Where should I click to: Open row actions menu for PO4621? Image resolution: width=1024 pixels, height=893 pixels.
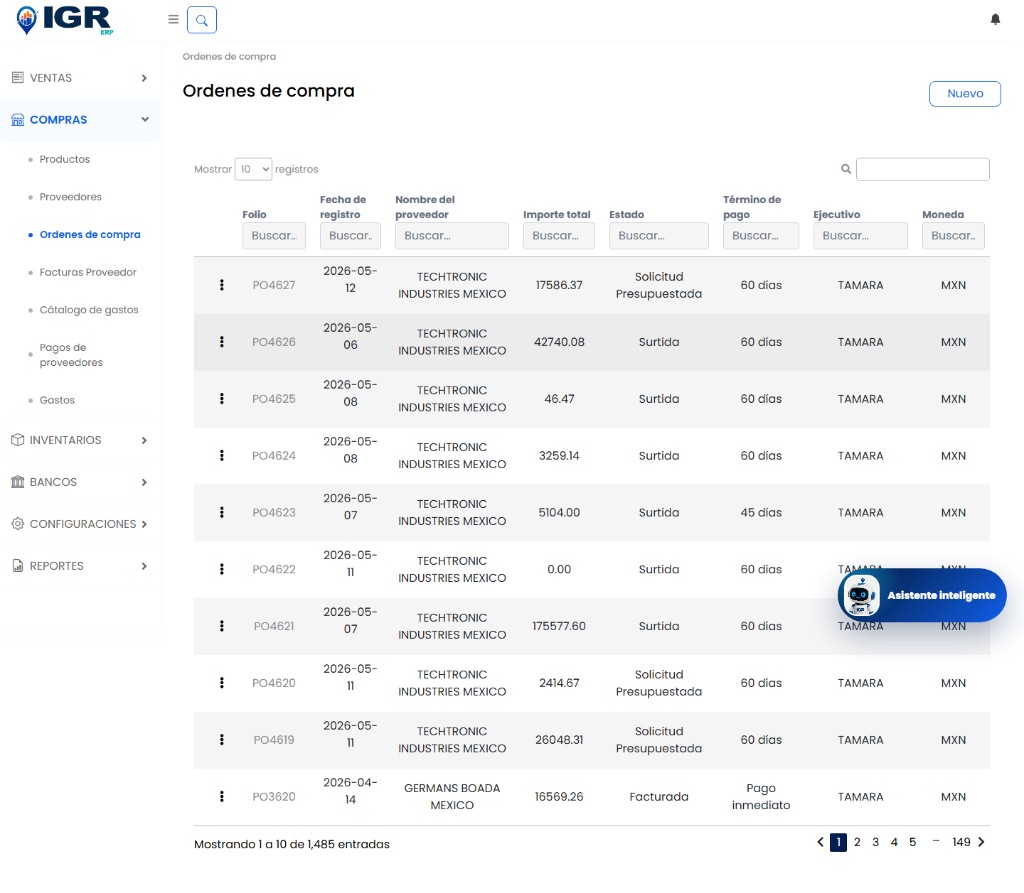tap(222, 626)
